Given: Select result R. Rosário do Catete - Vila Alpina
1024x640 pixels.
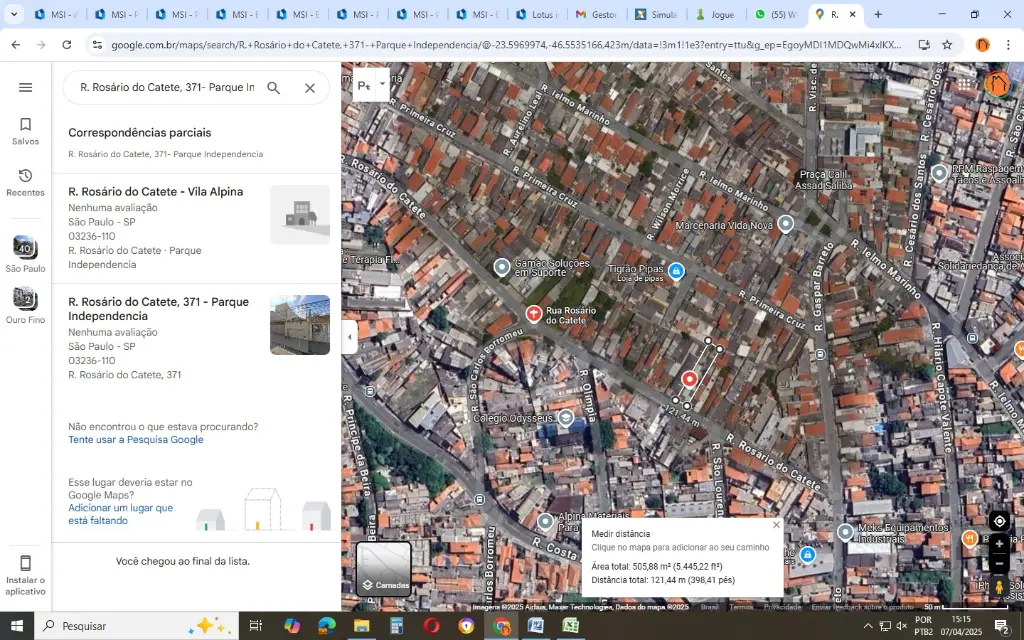Looking at the screenshot, I should (x=196, y=228).
